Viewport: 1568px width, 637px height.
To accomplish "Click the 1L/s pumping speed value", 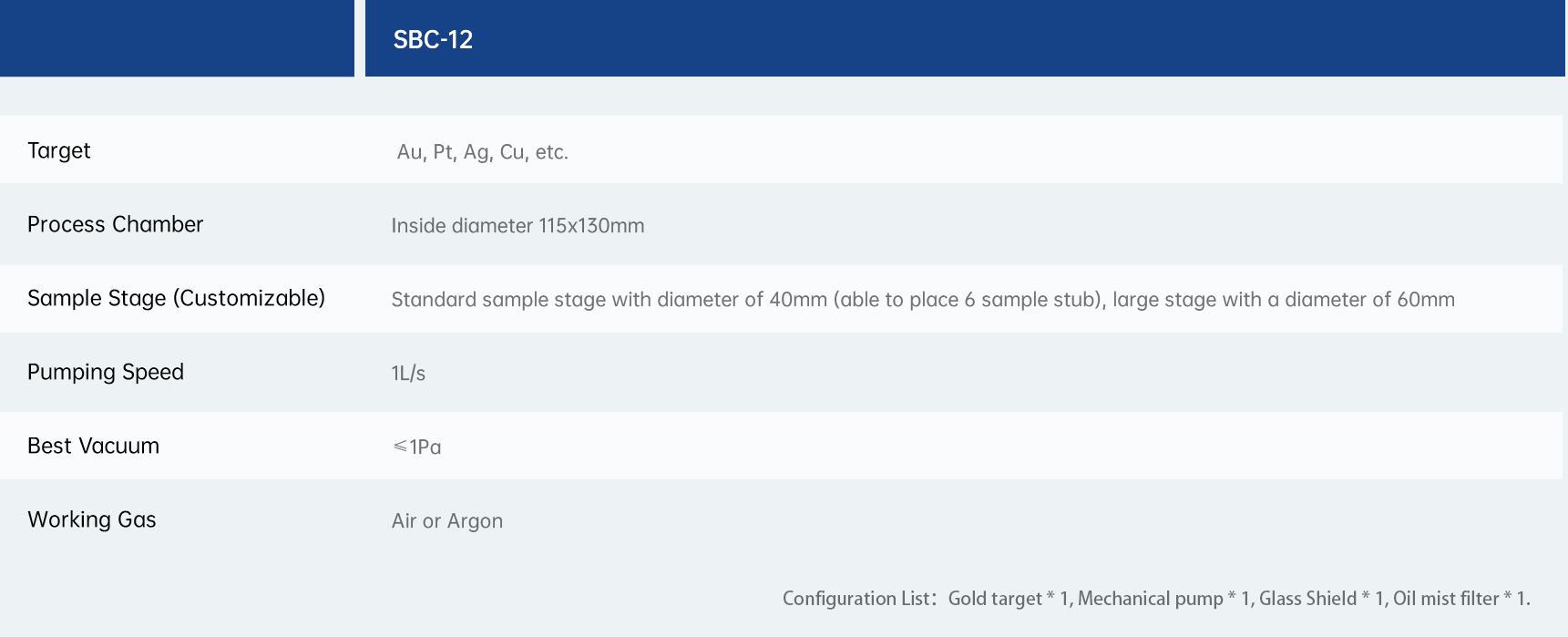I will [408, 374].
